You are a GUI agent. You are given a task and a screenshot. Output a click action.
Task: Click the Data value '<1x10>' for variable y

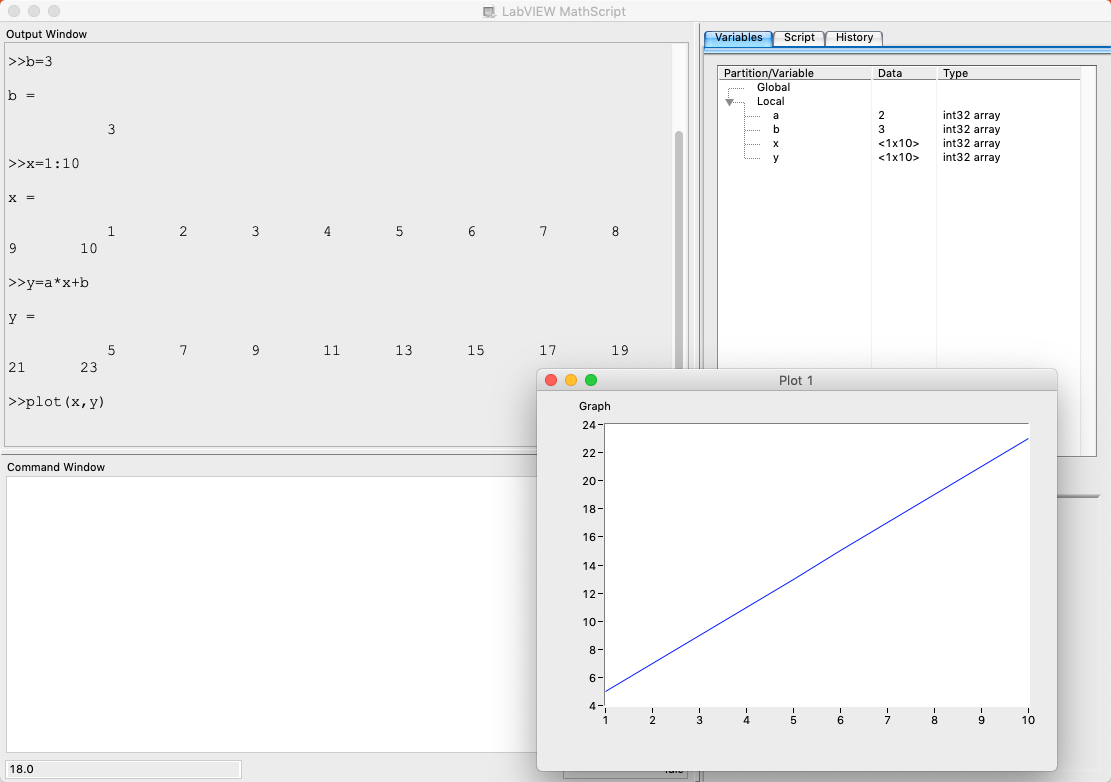(x=898, y=158)
